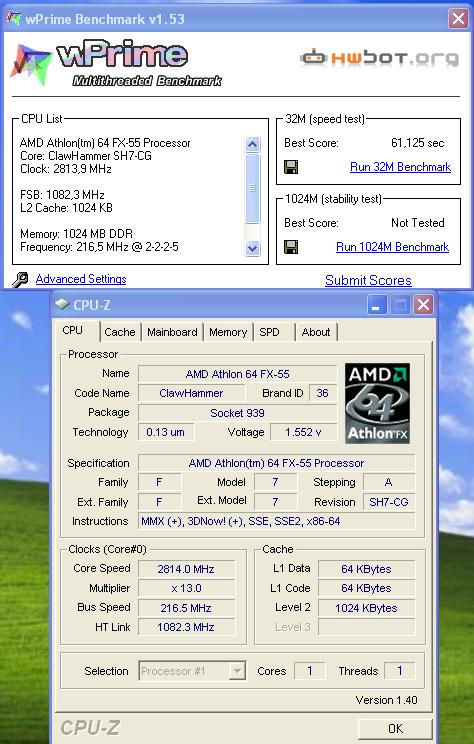Open the HWBOT.org logo link
Screen dimensions: 474x744
[x=380, y=58]
